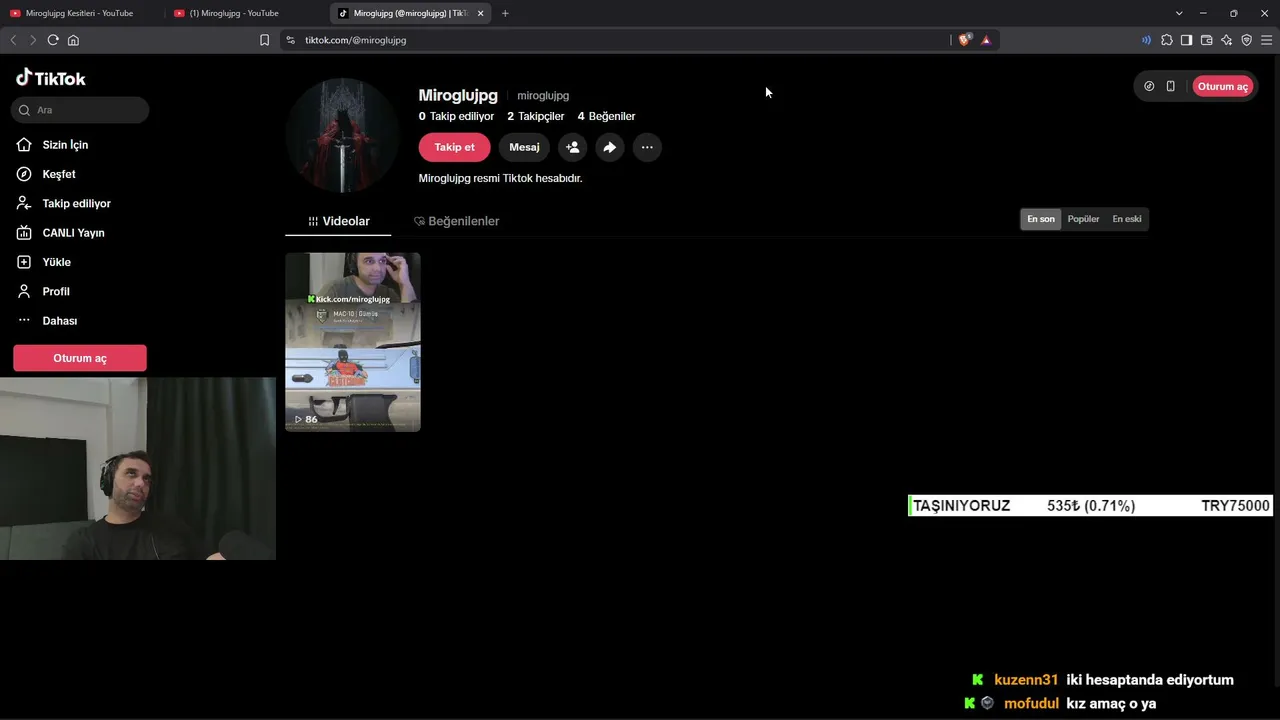
Task: Click the 2 Takipçiler followers count
Action: click(535, 116)
